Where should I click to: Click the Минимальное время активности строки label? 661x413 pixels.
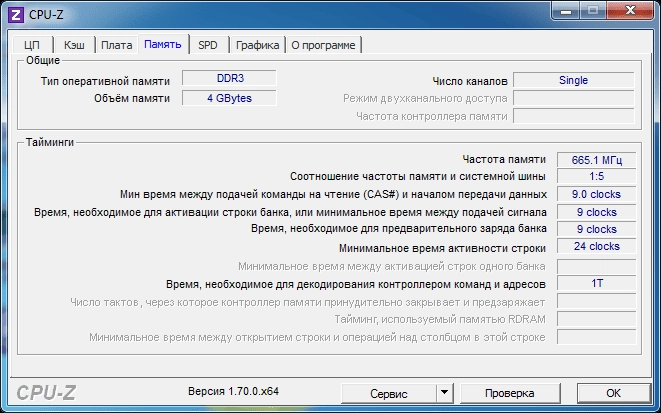pyautogui.click(x=442, y=248)
